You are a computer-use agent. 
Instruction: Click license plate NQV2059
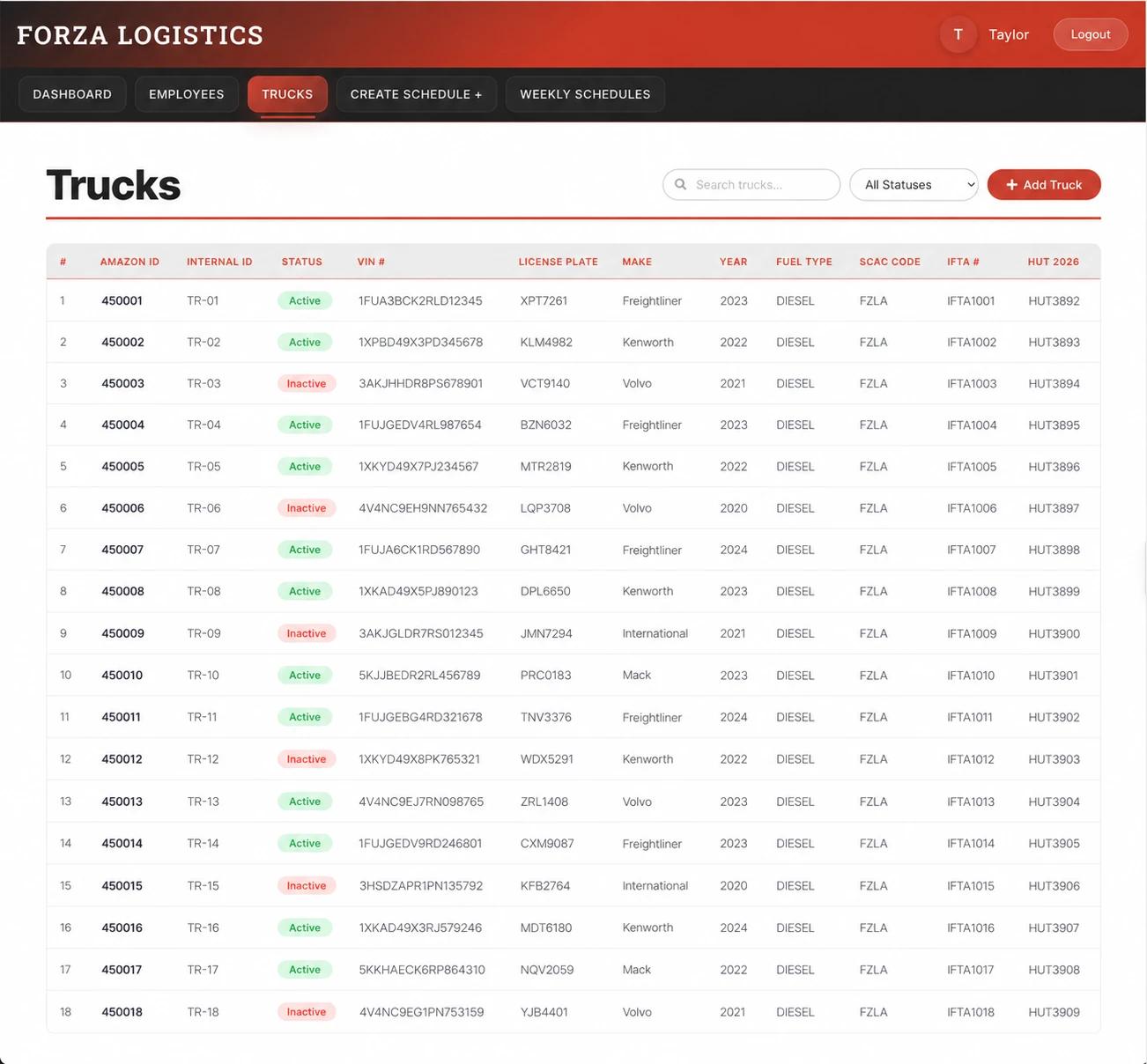(546, 970)
